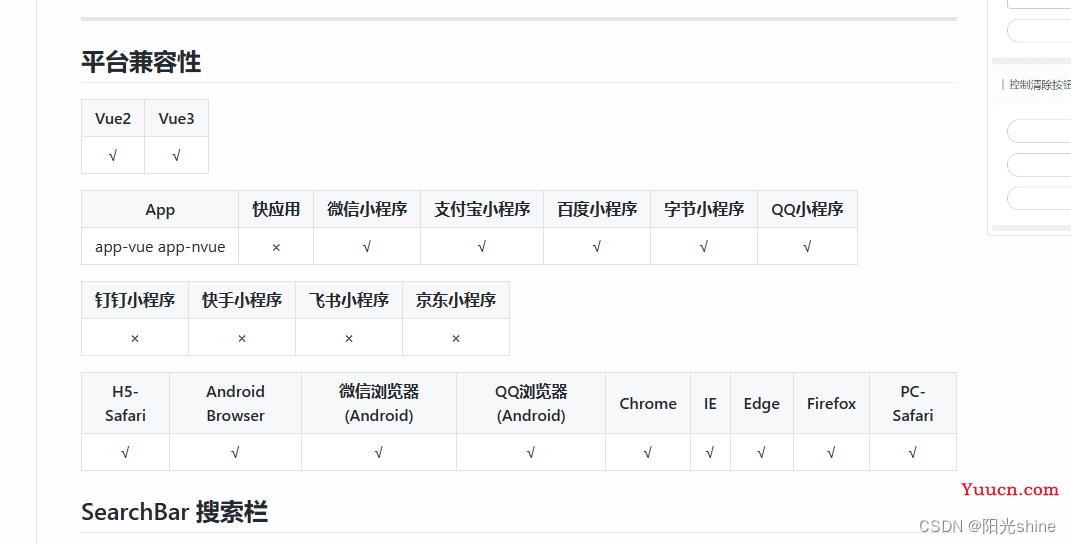
Task: Click the check mark under Vue2
Action: 113,156
